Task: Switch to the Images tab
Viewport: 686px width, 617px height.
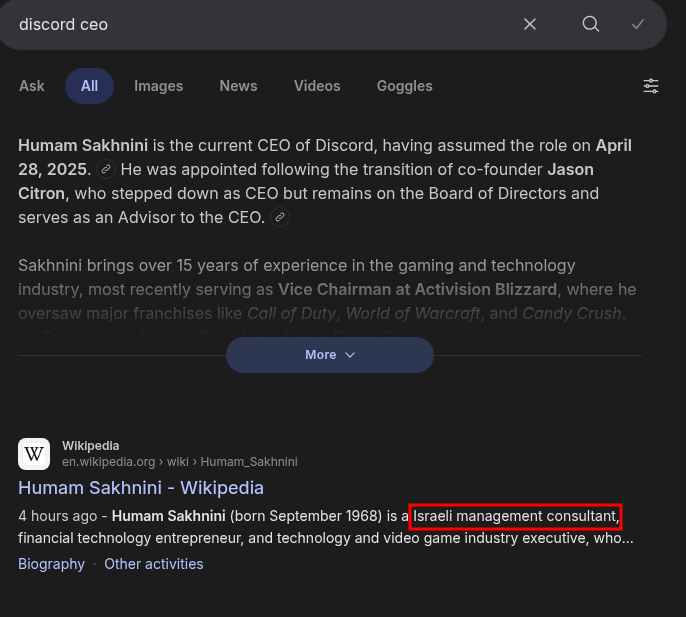Action: click(158, 86)
